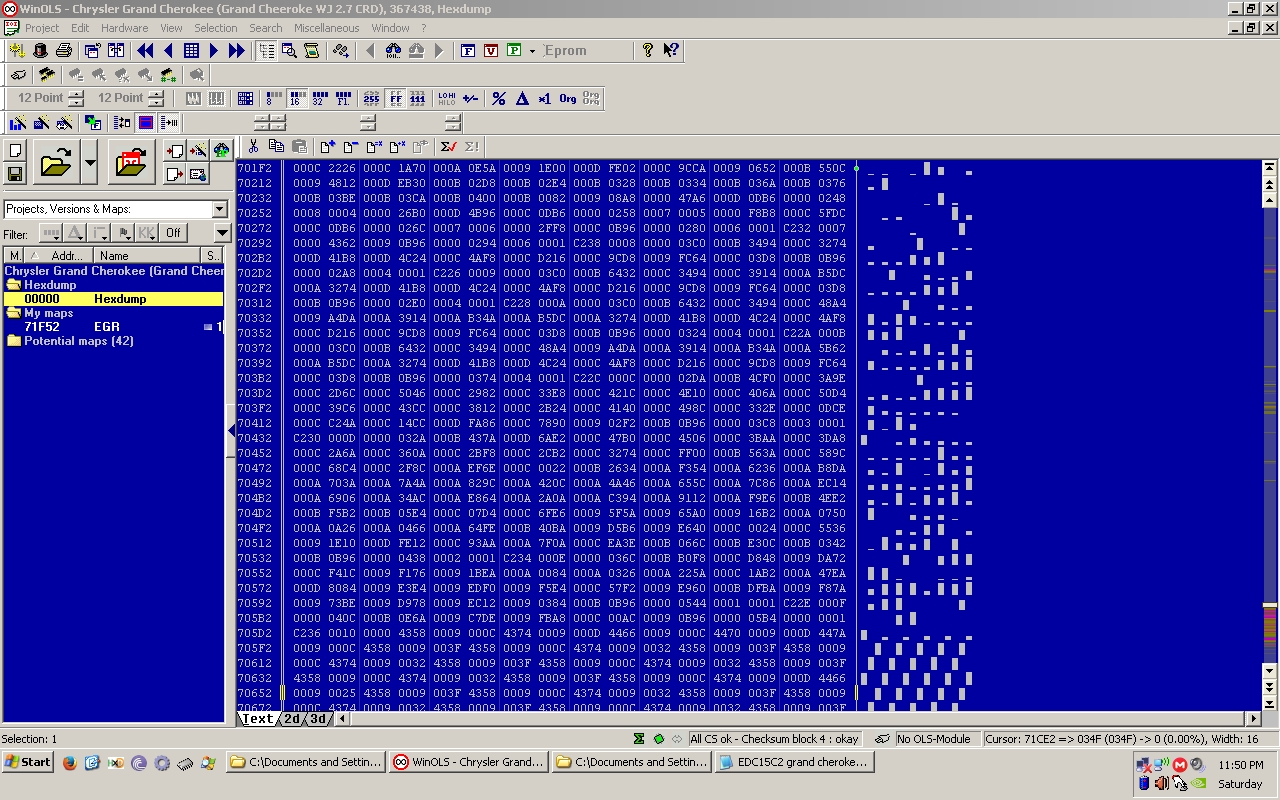This screenshot has height=800, width=1280.
Task: Open the Hardware menu
Action: pyautogui.click(x=124, y=28)
